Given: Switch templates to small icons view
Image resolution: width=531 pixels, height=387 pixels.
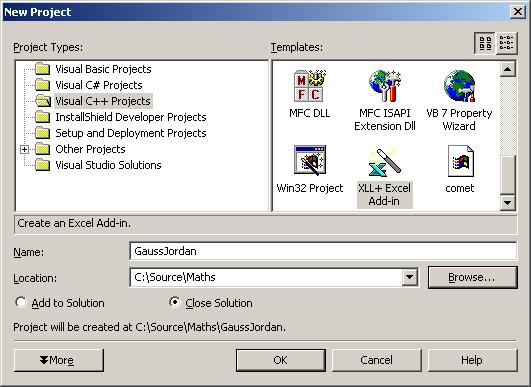Looking at the screenshot, I should click(507, 43).
